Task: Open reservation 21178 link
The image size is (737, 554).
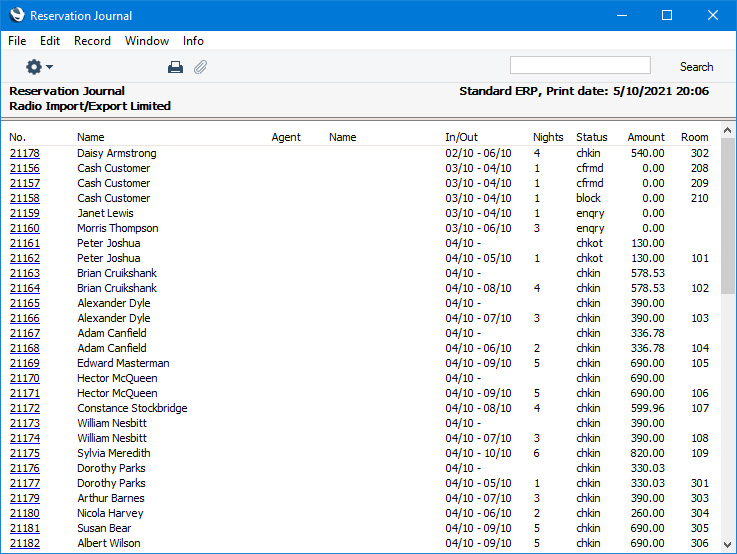Action: tap(25, 153)
